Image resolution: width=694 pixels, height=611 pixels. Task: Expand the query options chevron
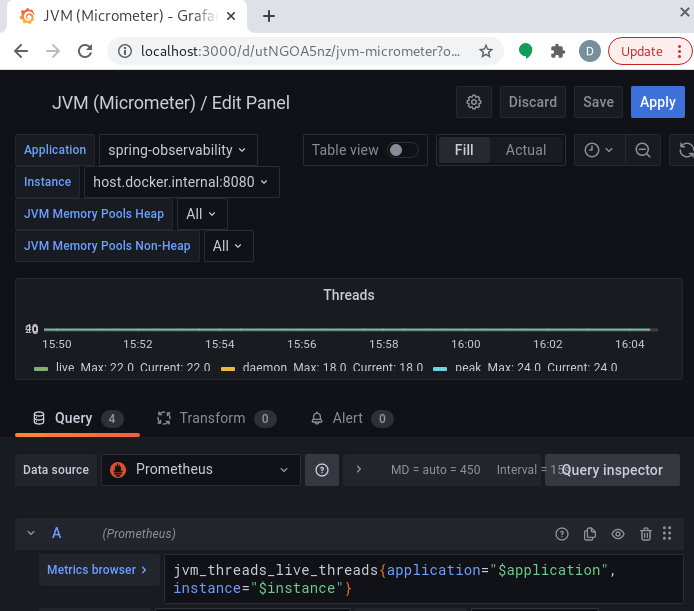point(359,469)
